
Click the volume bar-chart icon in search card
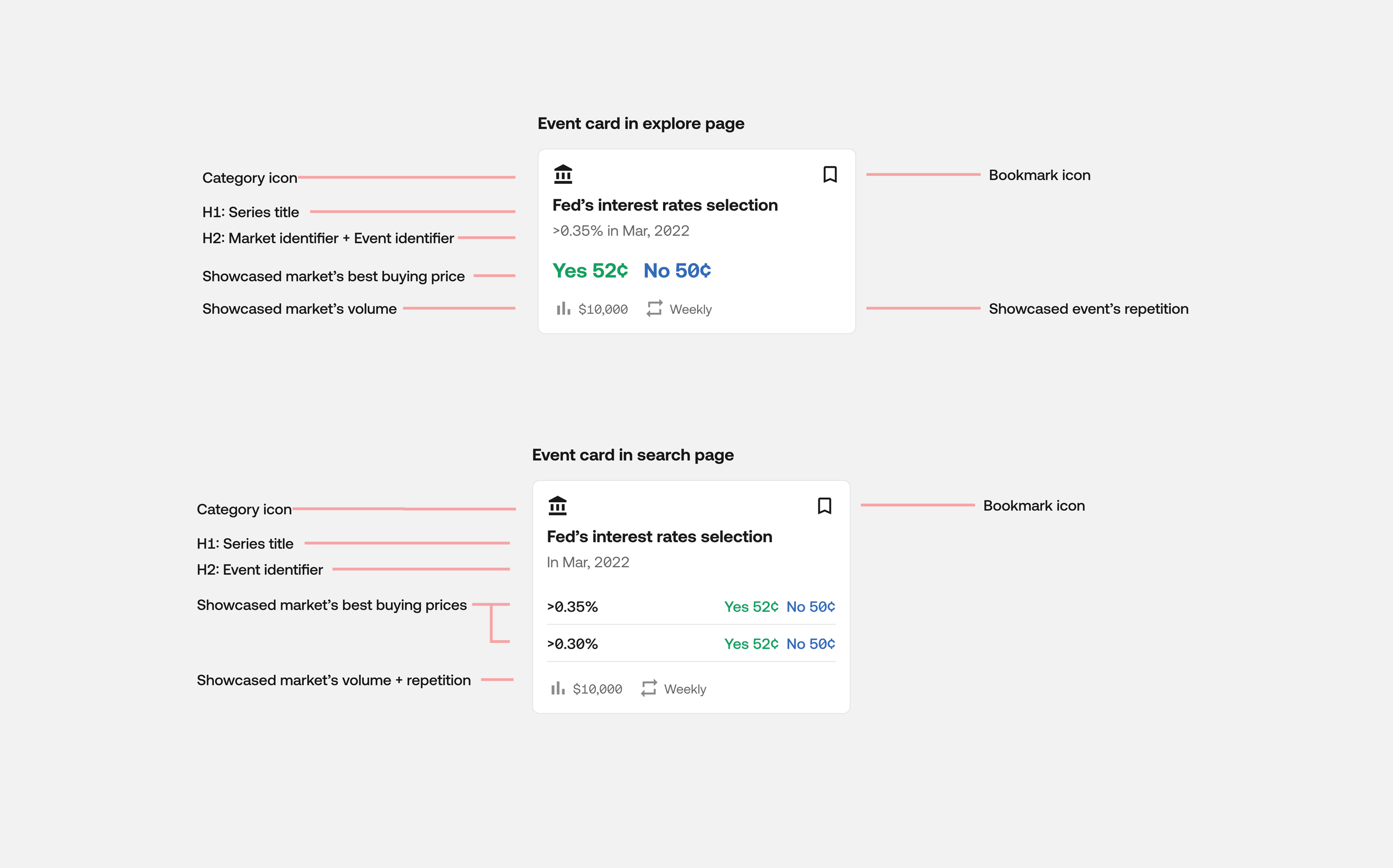(558, 688)
